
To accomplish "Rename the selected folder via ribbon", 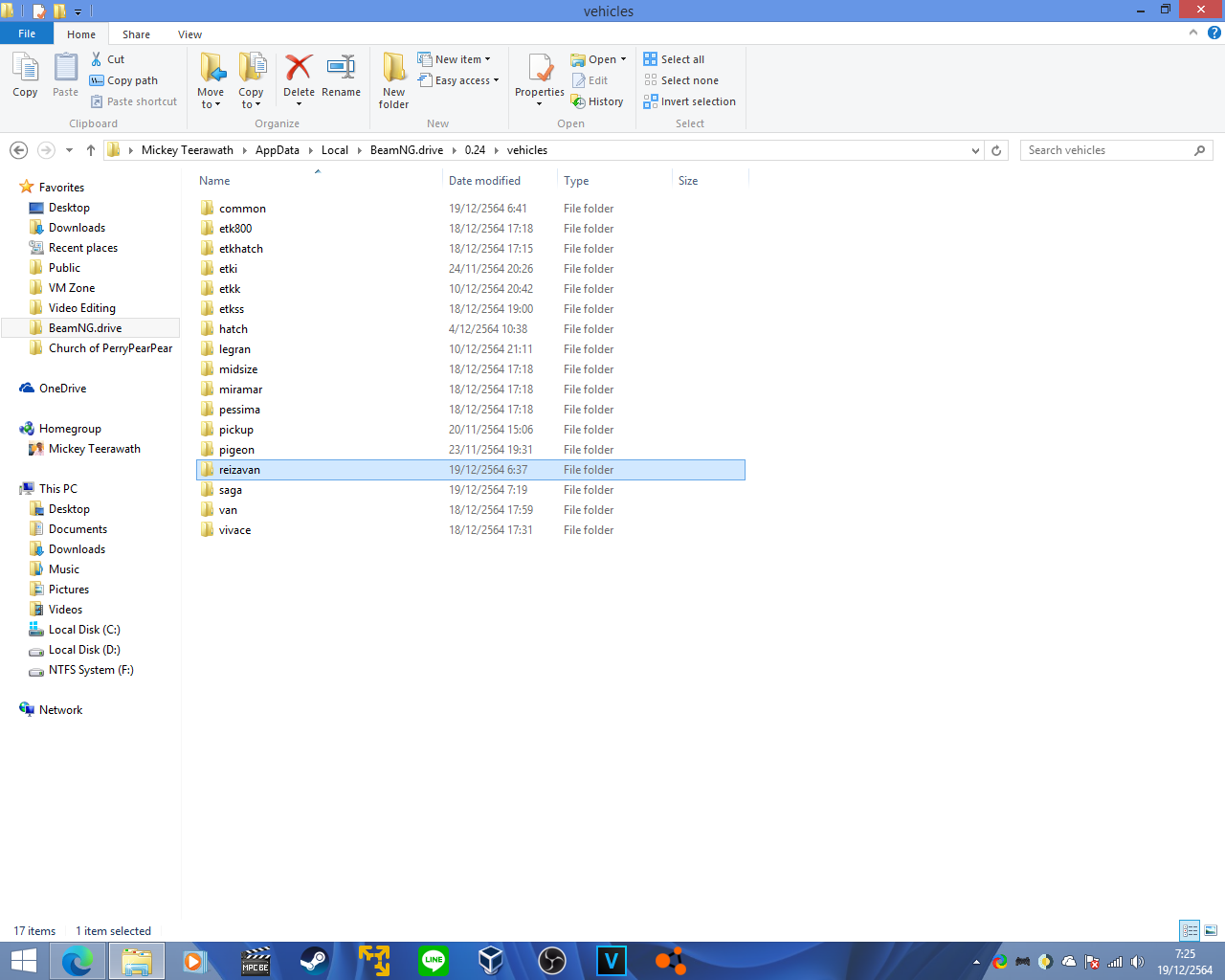I will pos(341,75).
